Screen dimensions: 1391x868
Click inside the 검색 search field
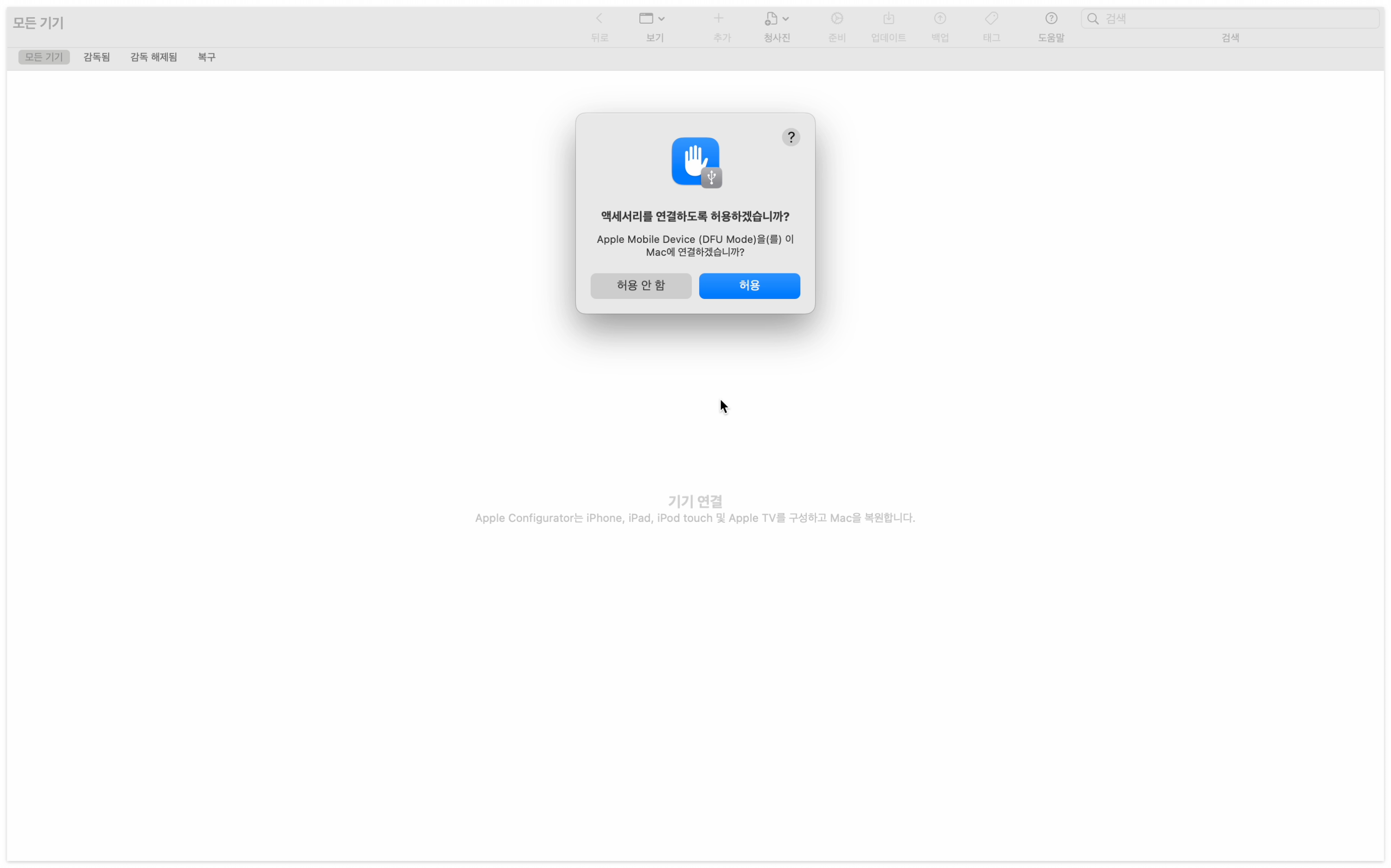[x=1235, y=19]
